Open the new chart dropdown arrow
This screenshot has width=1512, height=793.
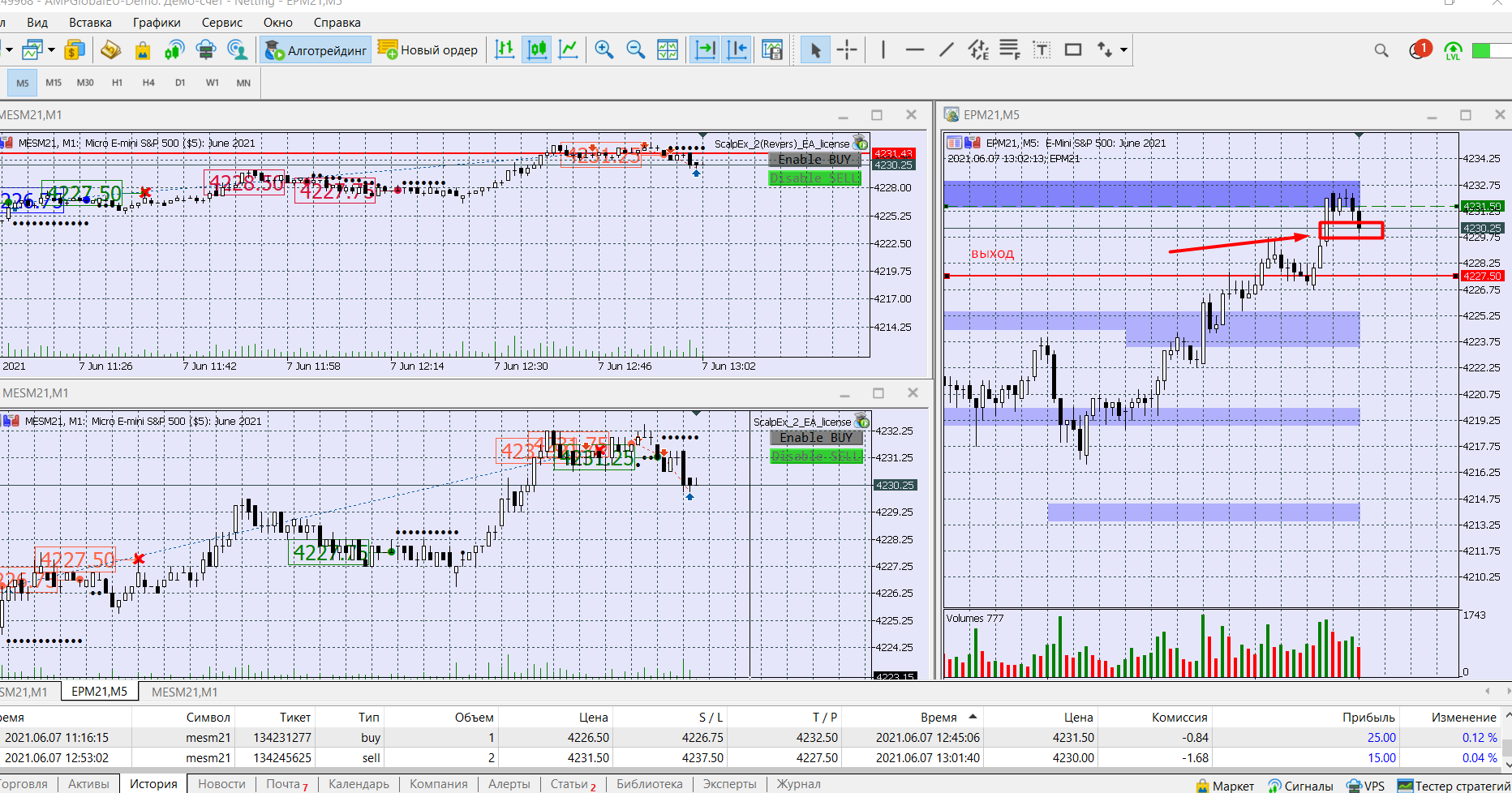pos(51,50)
